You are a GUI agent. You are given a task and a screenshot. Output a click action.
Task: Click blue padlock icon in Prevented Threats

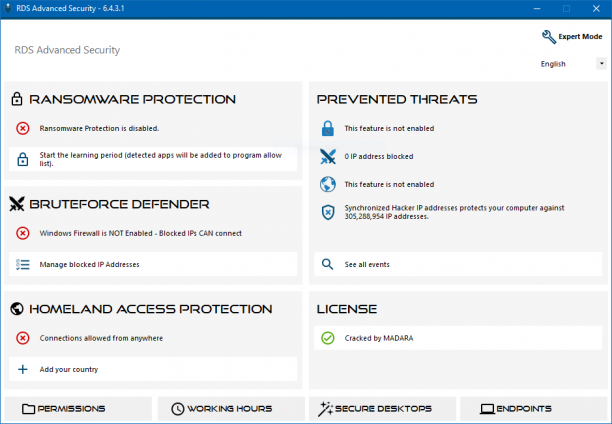click(328, 128)
